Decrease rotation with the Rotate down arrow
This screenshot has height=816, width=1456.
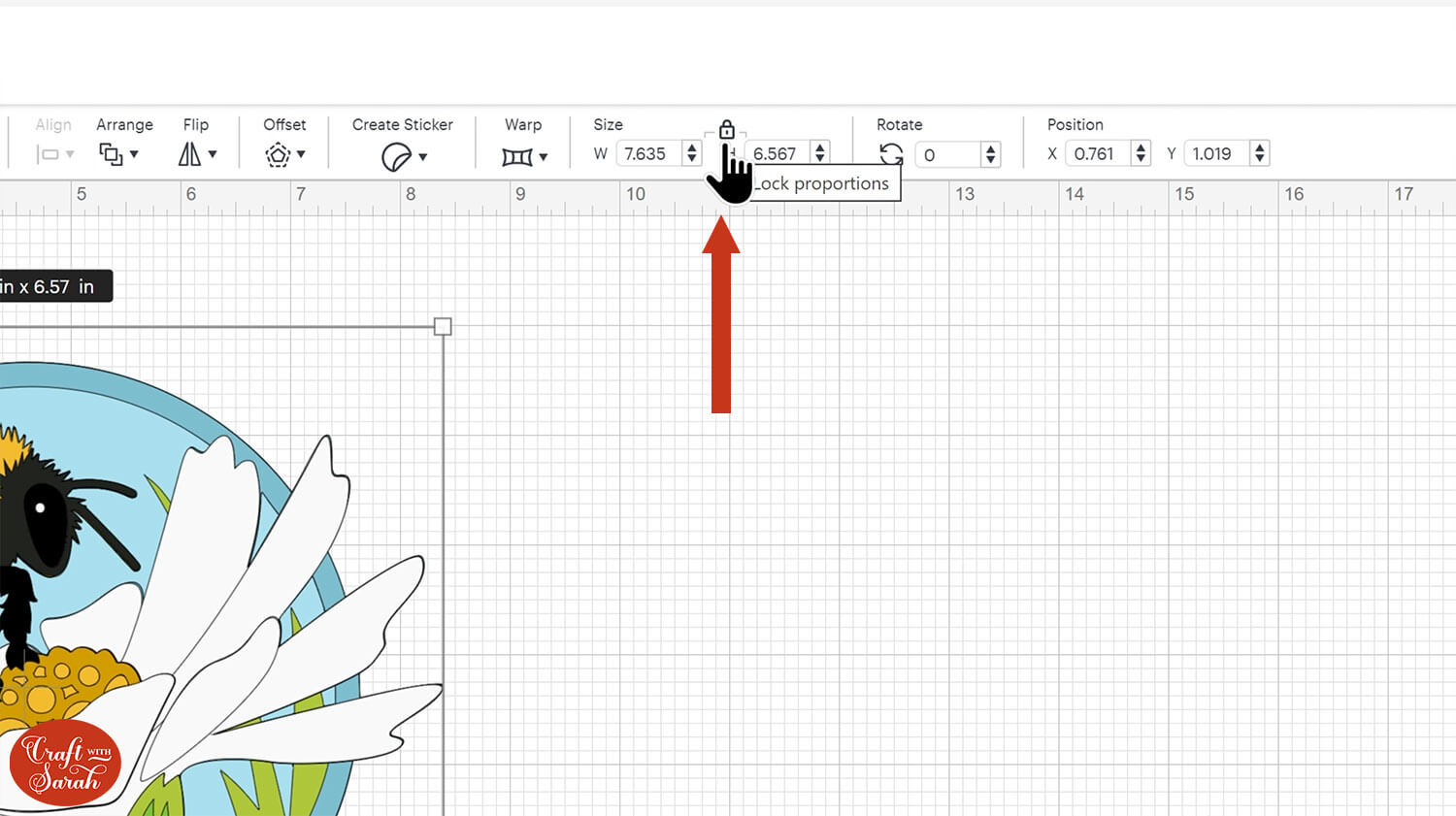990,160
